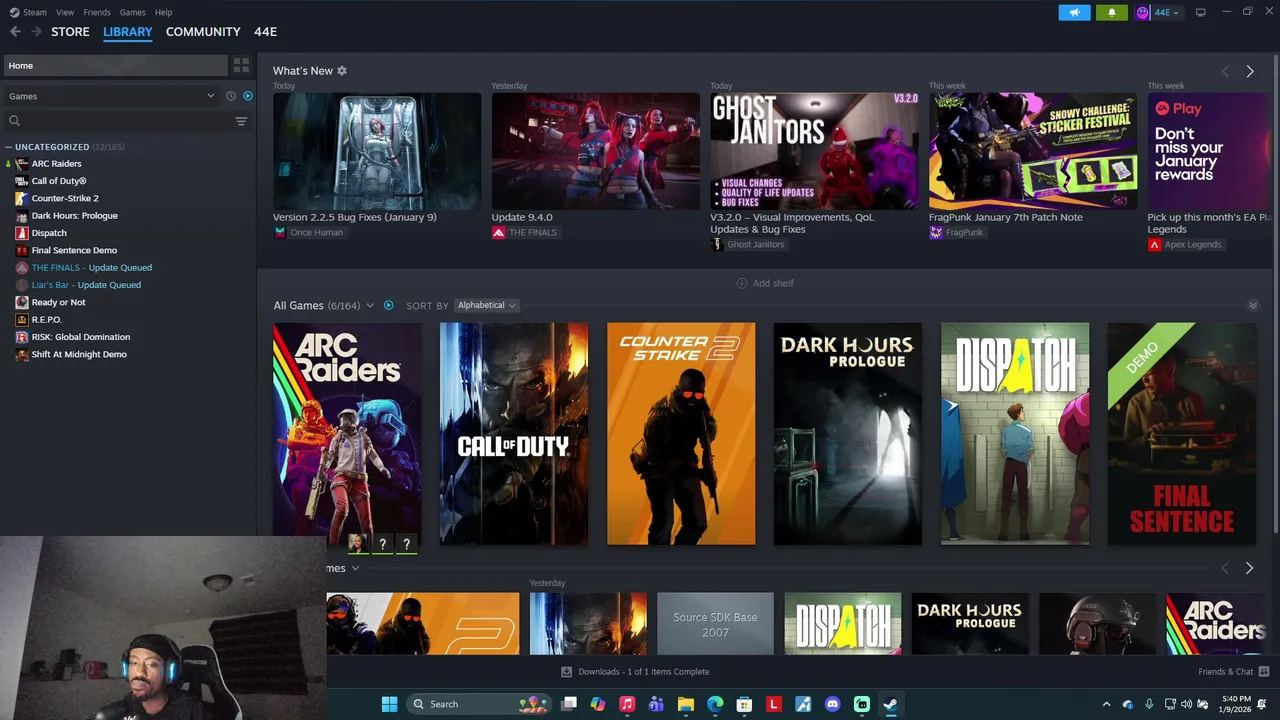1280x720 pixels.
Task: Click the Steam forward navigation arrow
Action: coord(36,32)
